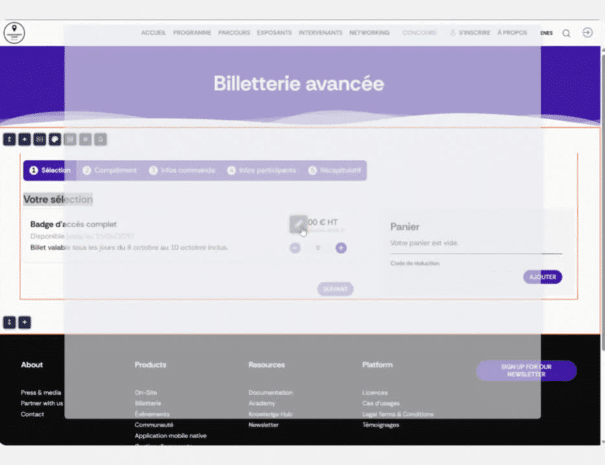The width and height of the screenshot is (605, 465).
Task: Click the Panier heading
Action: 404,227
